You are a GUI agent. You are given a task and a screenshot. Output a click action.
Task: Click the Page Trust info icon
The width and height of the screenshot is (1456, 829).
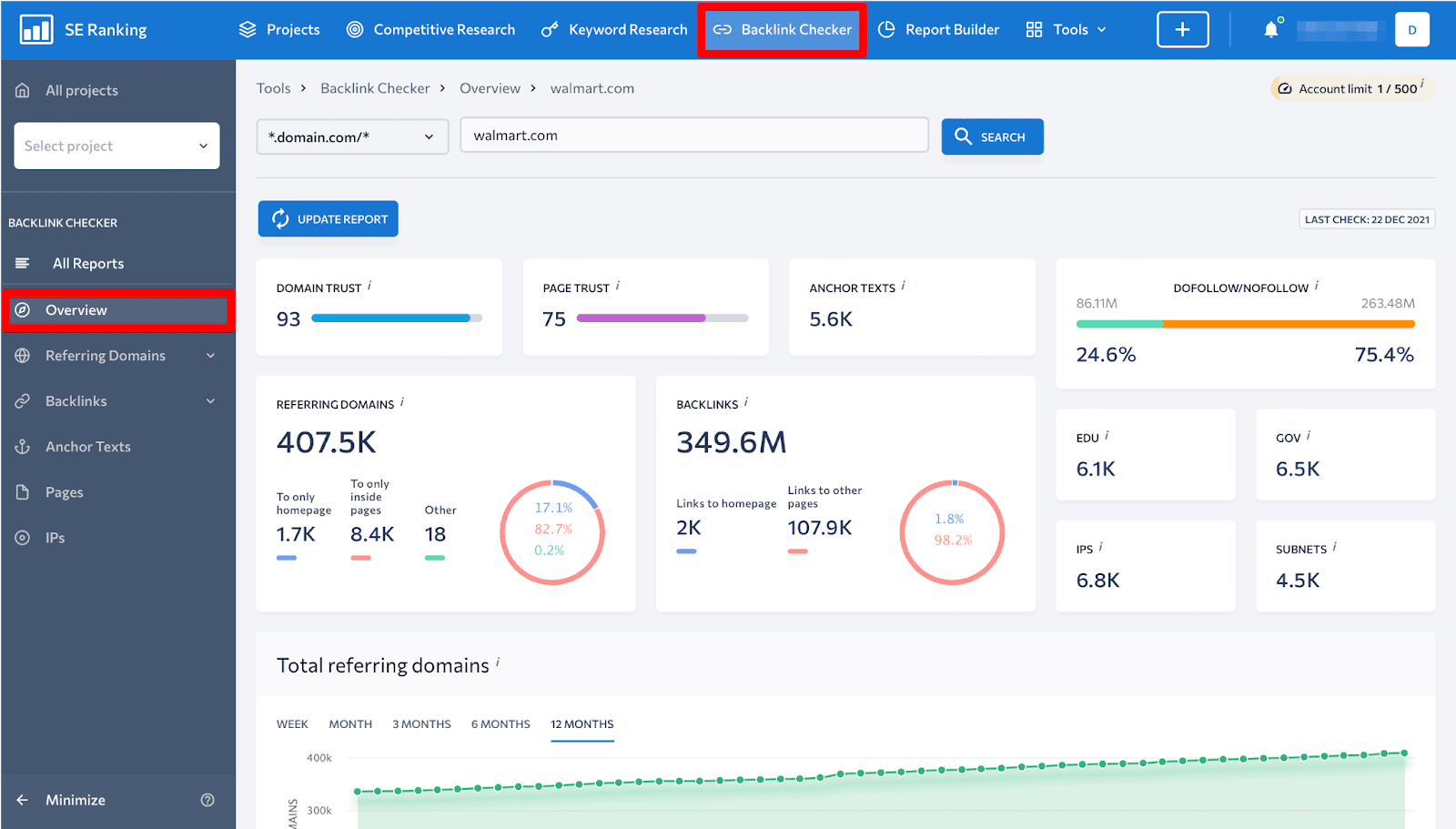(x=618, y=286)
